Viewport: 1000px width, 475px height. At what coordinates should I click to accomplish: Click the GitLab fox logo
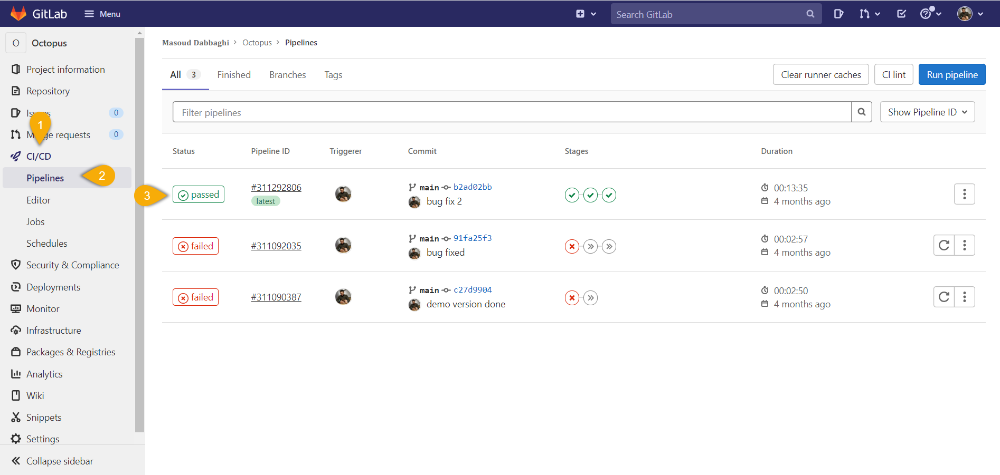(x=18, y=13)
